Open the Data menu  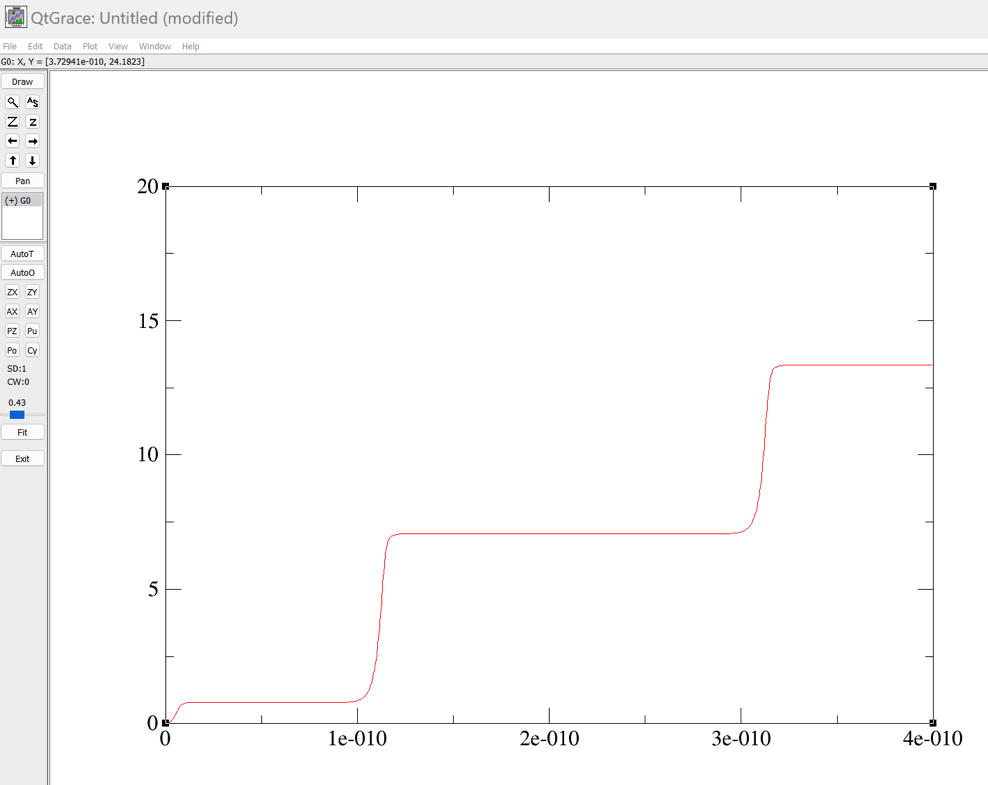tap(62, 46)
